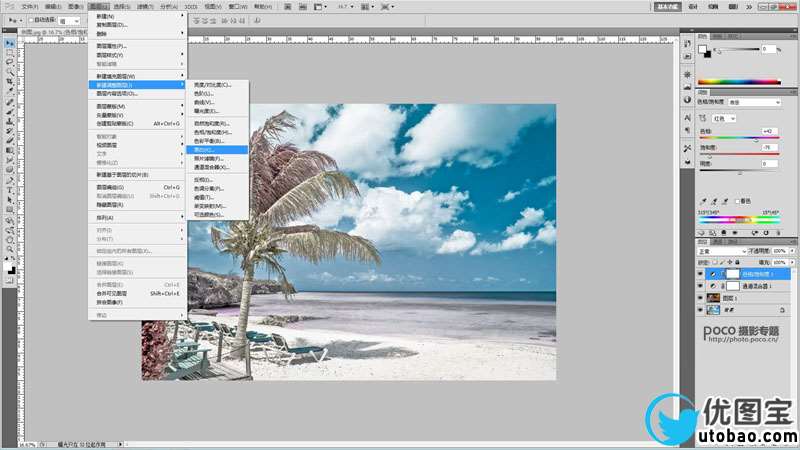Click the image document tab
This screenshot has height=450, width=800.
pyautogui.click(x=54, y=32)
